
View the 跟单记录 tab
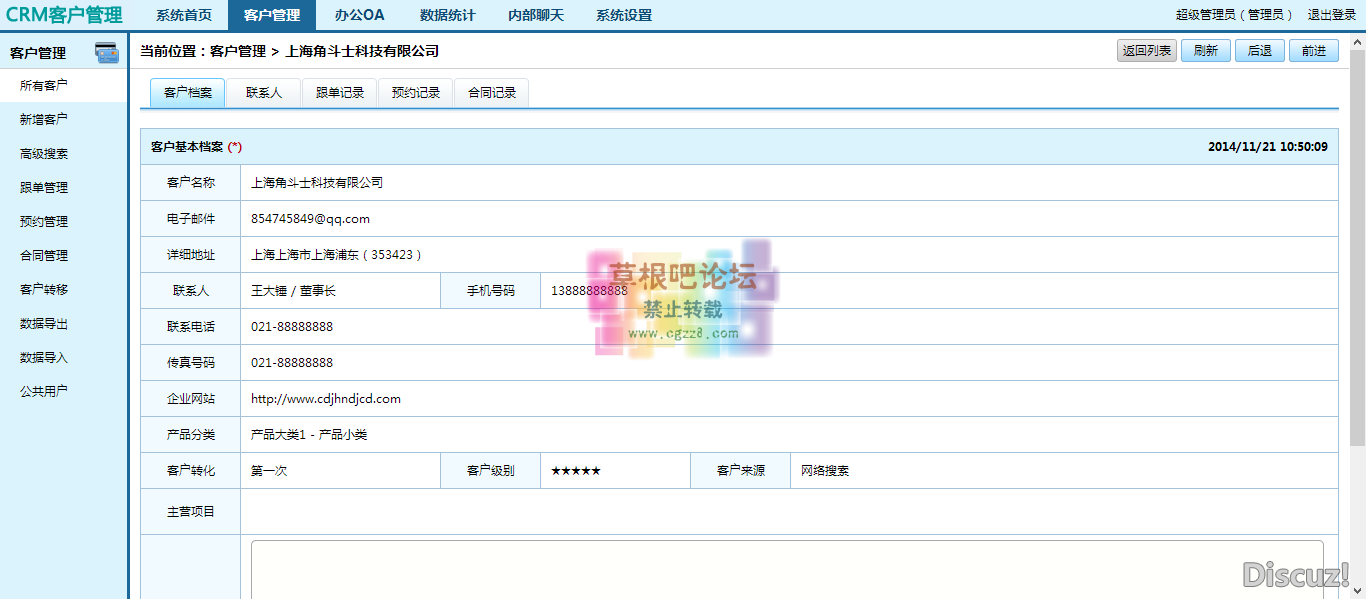[x=339, y=92]
